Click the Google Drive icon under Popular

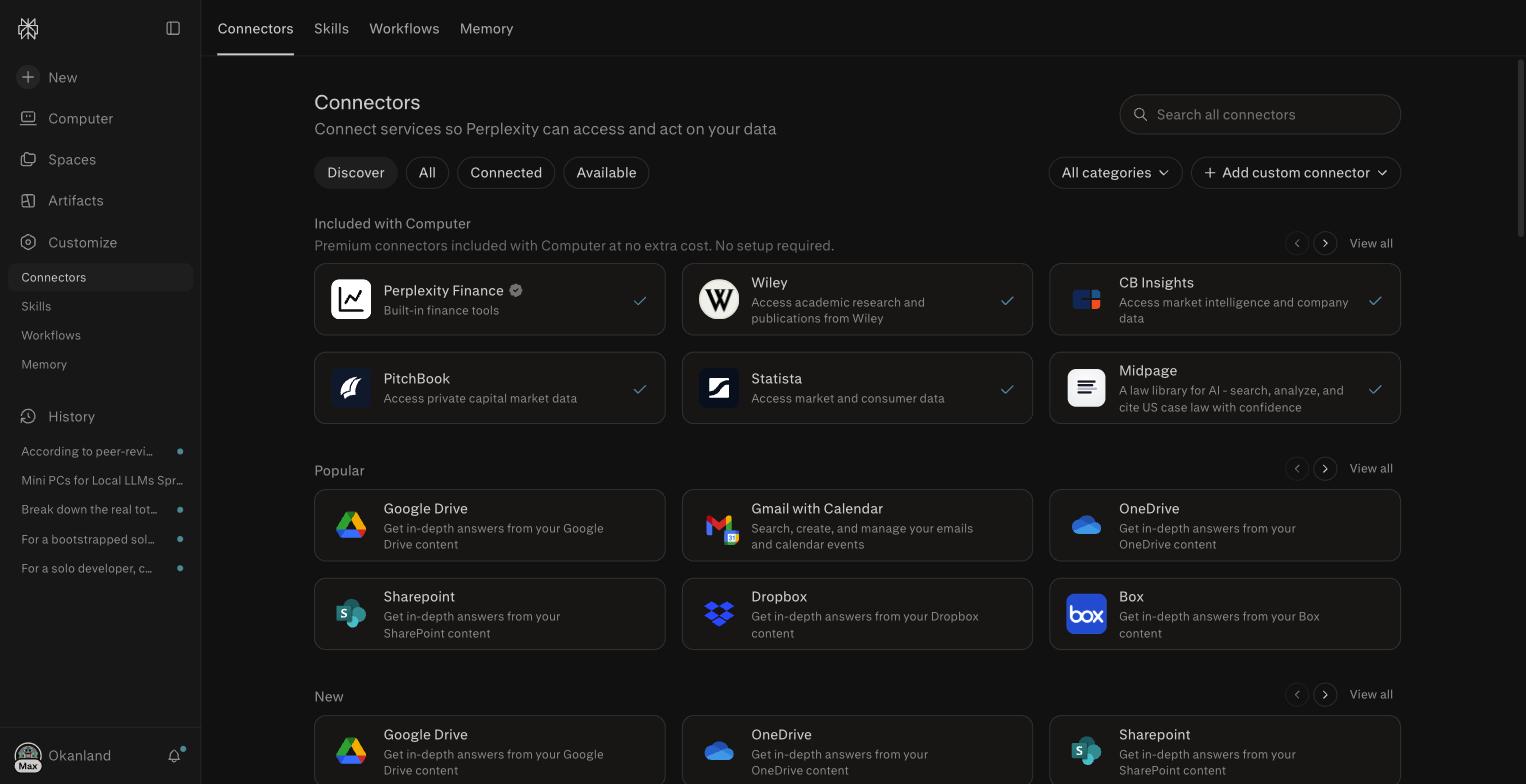click(x=351, y=525)
